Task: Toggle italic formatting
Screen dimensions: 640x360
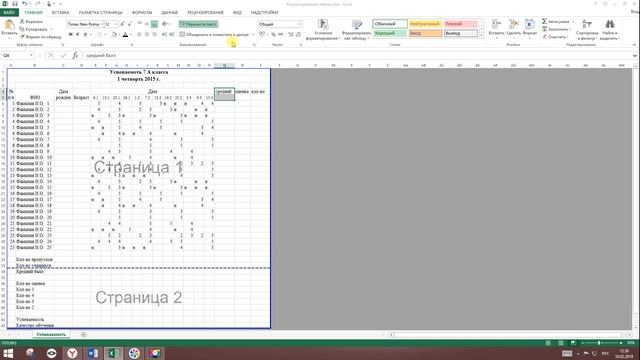Action: point(78,34)
